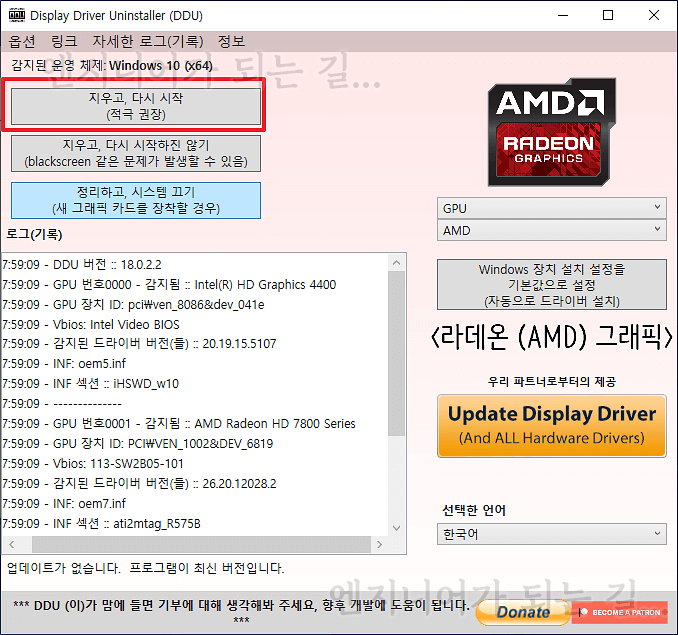Image resolution: width=678 pixels, height=635 pixels.
Task: Open the AMD vendor dropdown
Action: coord(552,230)
